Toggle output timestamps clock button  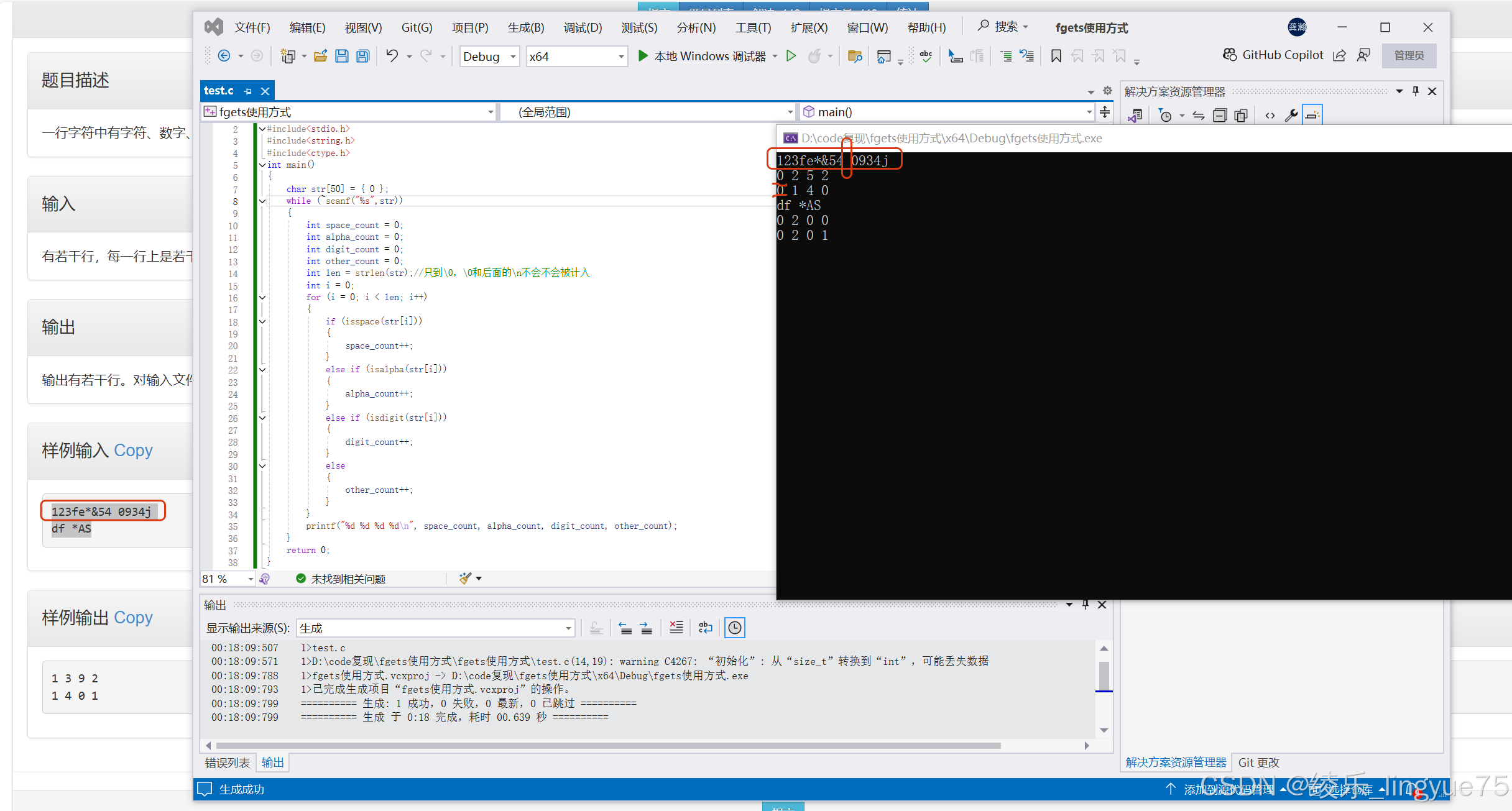(734, 628)
